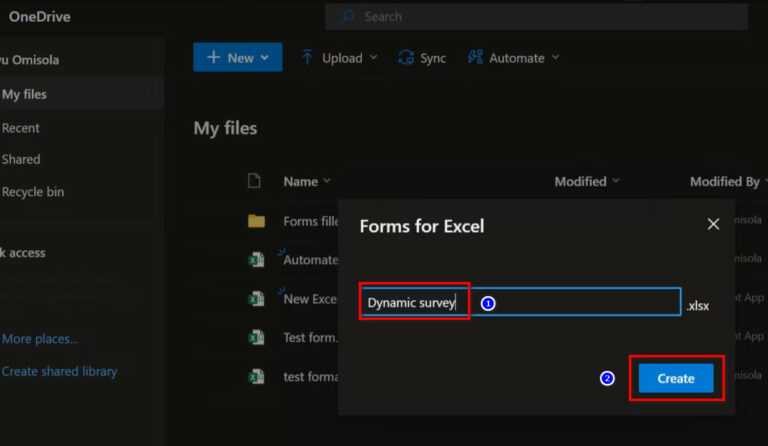768x446 pixels.
Task: Open the New dropdown button
Action: 237,58
